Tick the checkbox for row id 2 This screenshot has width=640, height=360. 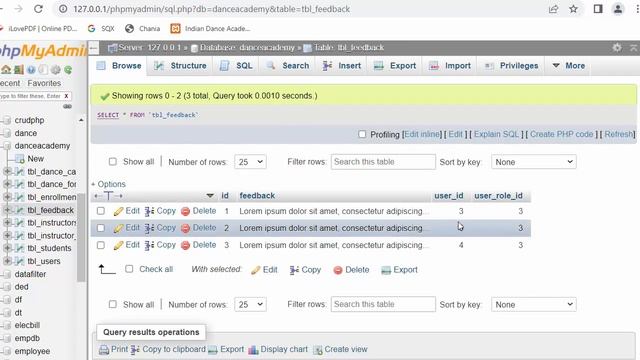(101, 228)
